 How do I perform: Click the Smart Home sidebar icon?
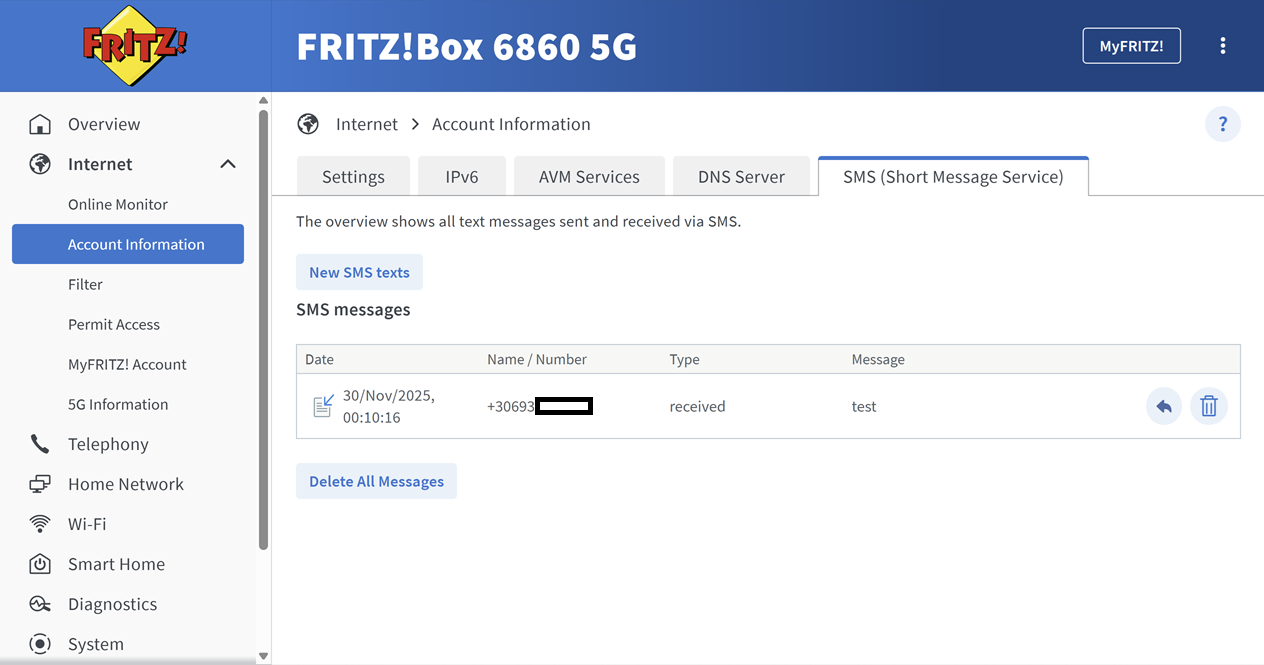pyautogui.click(x=39, y=564)
